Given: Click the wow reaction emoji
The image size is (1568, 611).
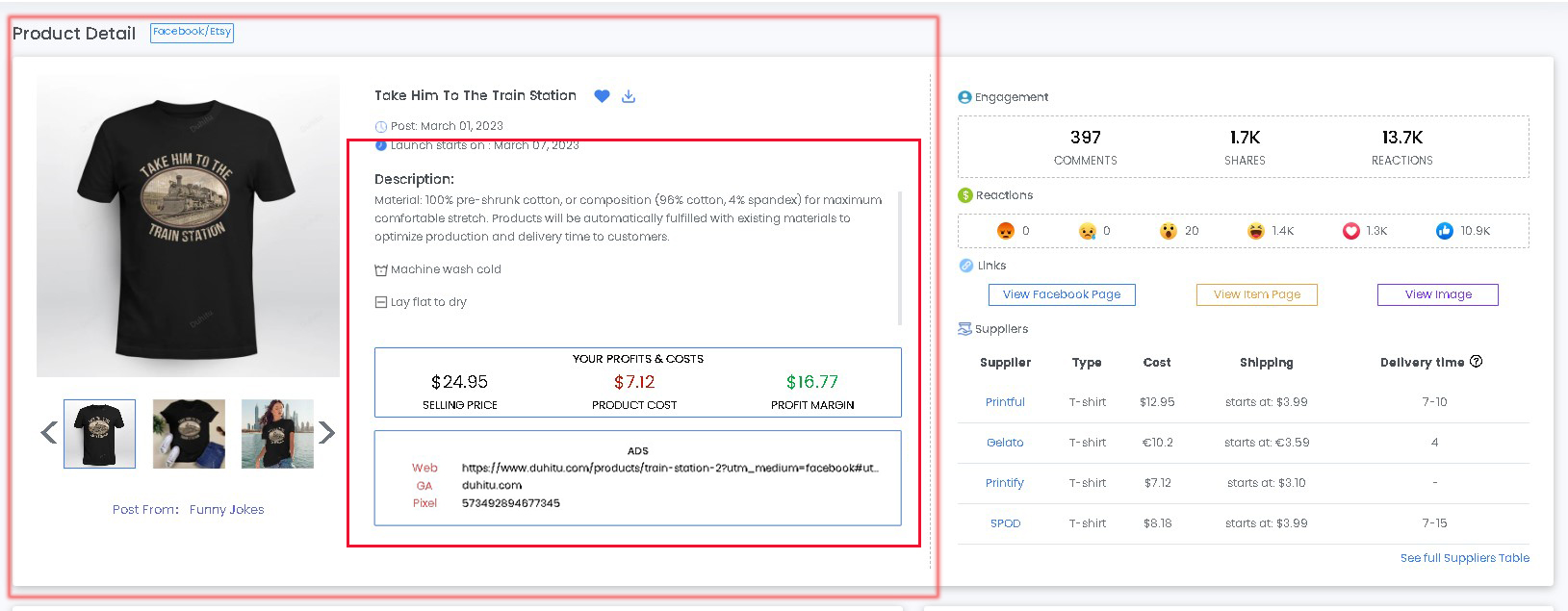Looking at the screenshot, I should (1169, 231).
